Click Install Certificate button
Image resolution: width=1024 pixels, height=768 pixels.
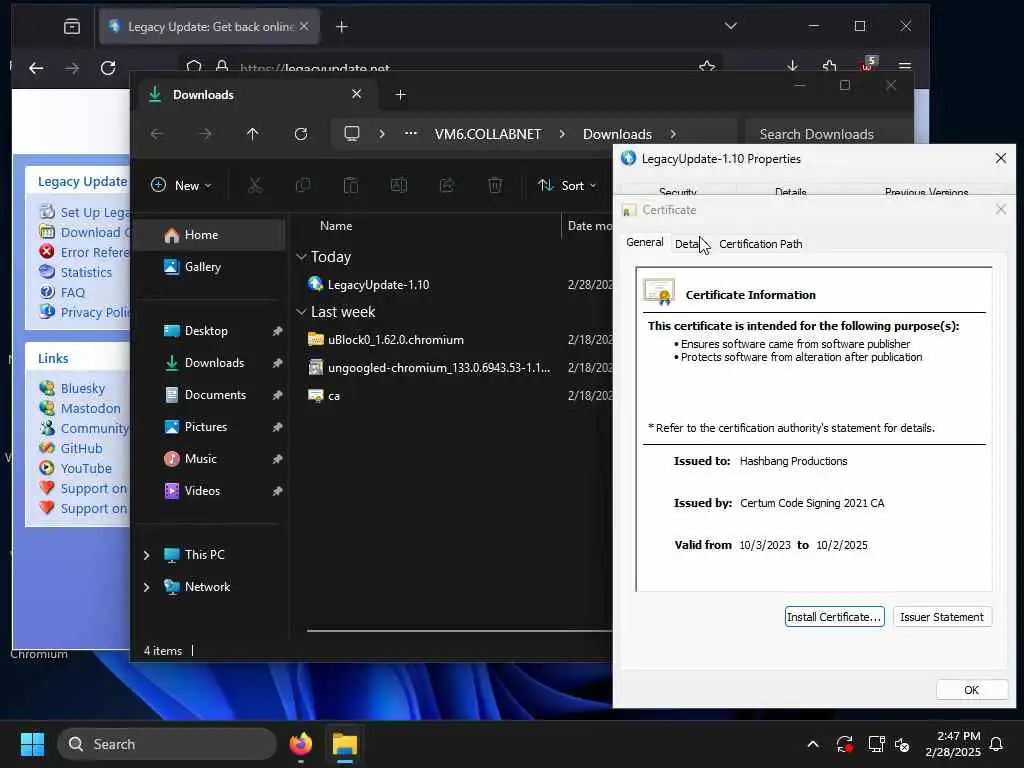(834, 616)
